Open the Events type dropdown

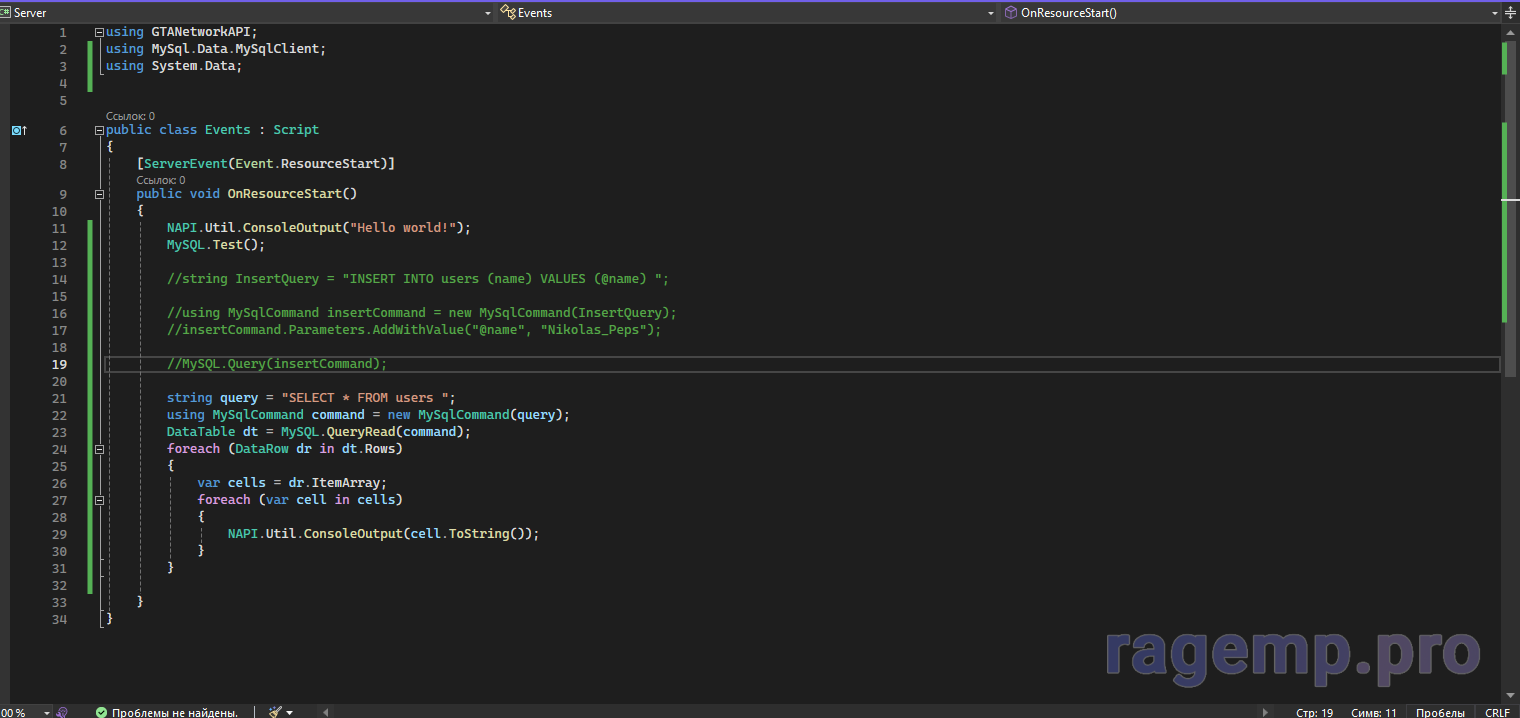pos(991,13)
